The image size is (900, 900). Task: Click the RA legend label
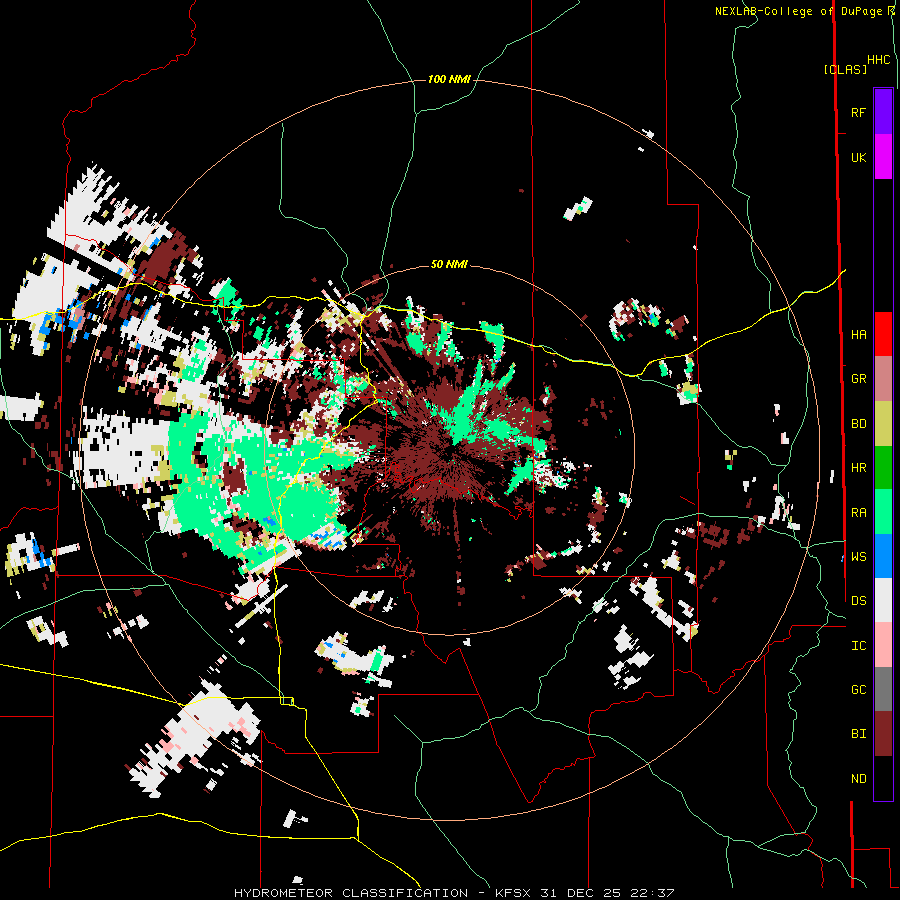tap(858, 512)
